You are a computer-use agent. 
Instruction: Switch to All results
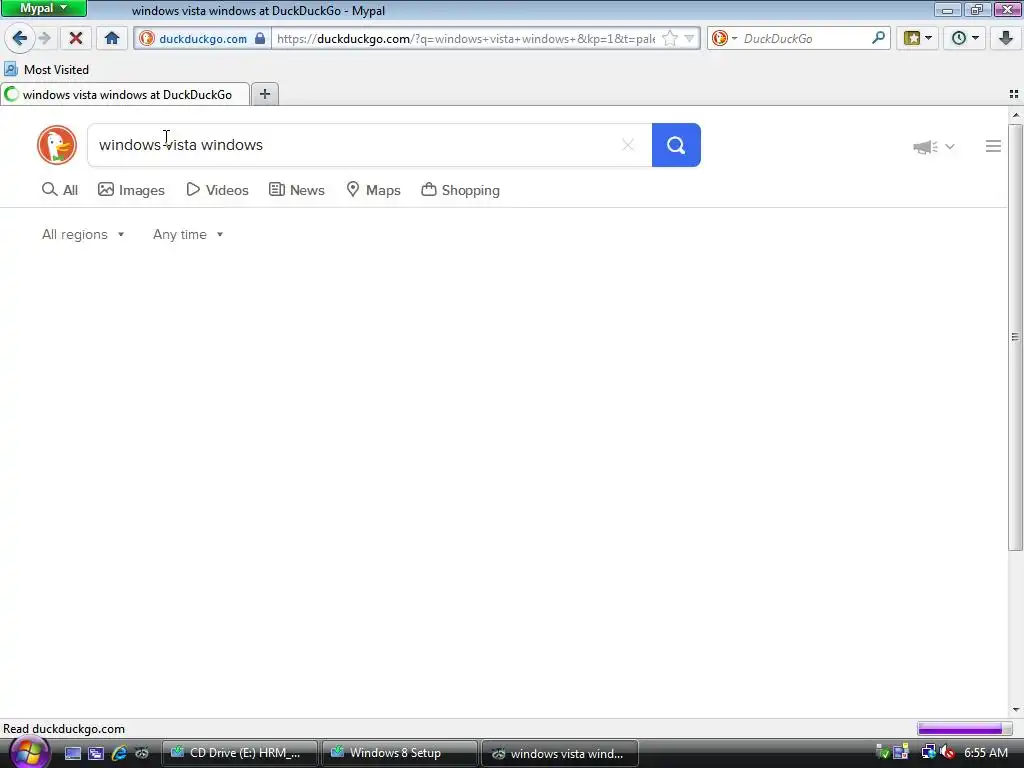[x=60, y=190]
